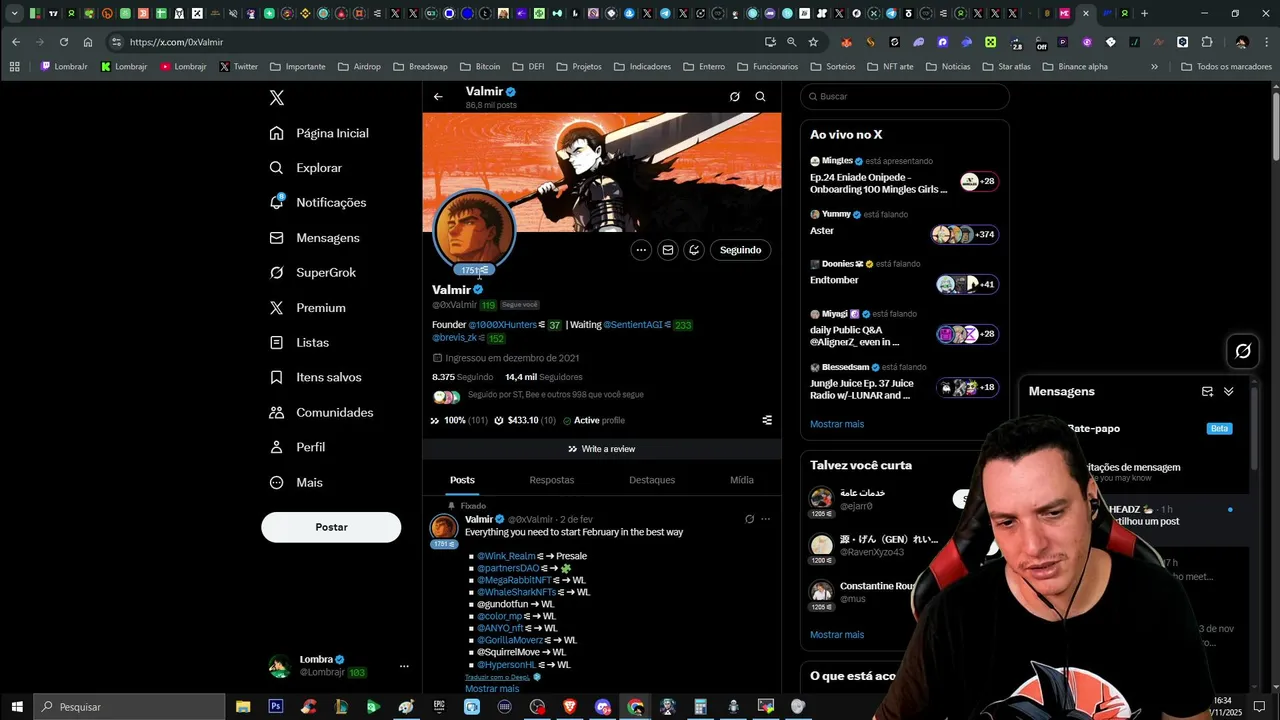The image size is (1280, 720).
Task: Open Perfil in the sidebar
Action: (x=297, y=447)
